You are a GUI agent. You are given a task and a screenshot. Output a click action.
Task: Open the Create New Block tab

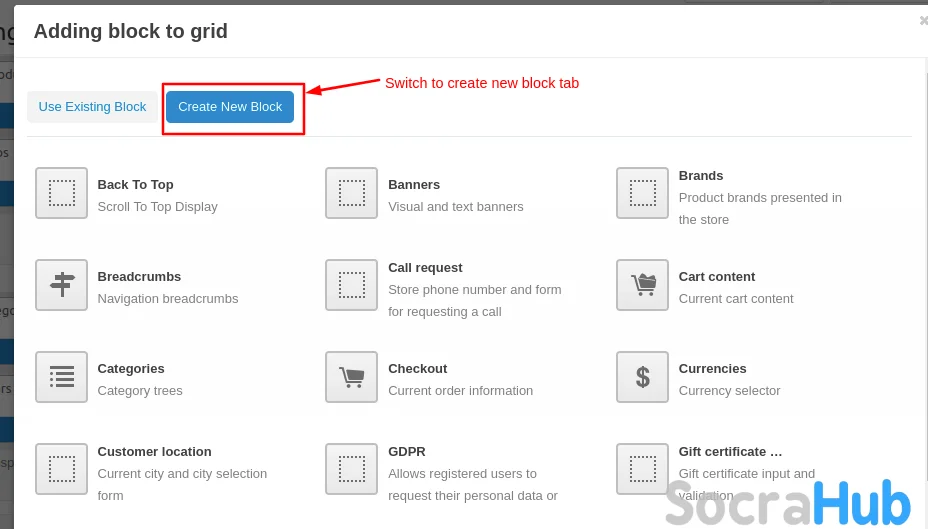tap(230, 107)
